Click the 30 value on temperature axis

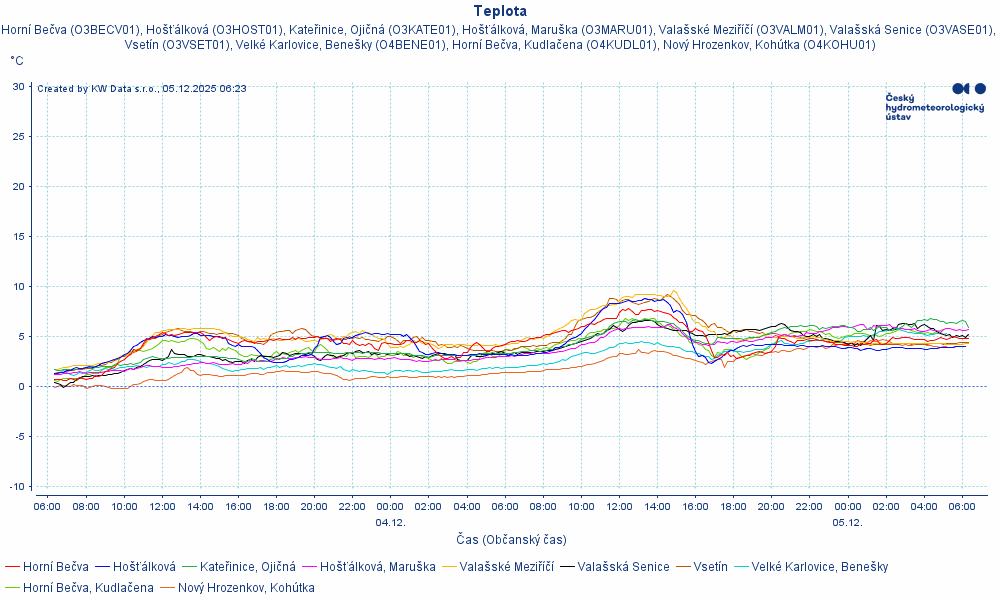(x=18, y=87)
